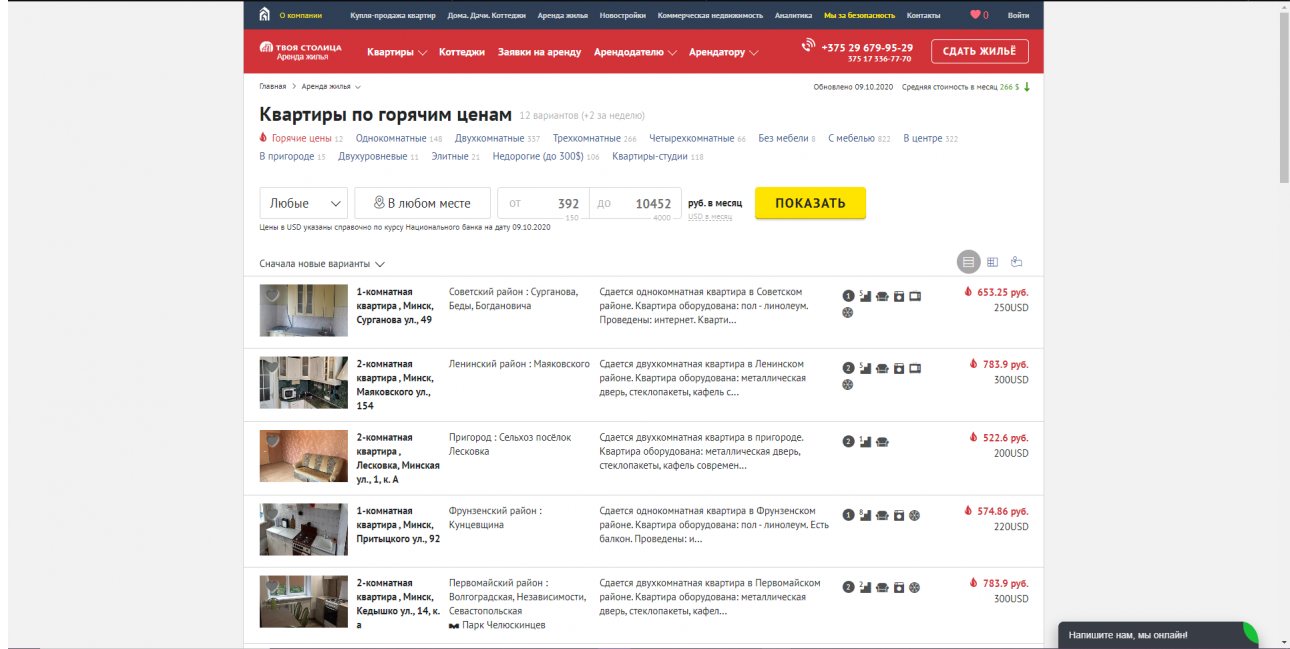Toggle heart on Pritytskogo apartment photo

(x=270, y=512)
